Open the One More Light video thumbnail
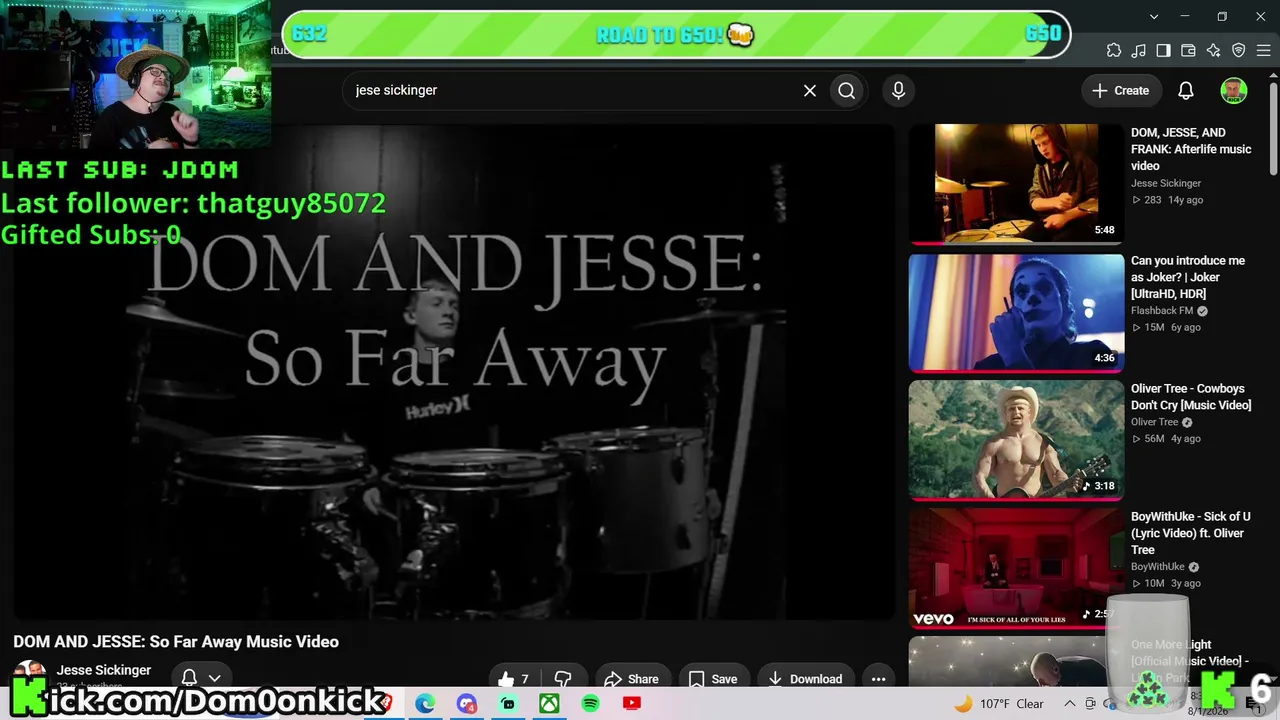 [x=1016, y=661]
